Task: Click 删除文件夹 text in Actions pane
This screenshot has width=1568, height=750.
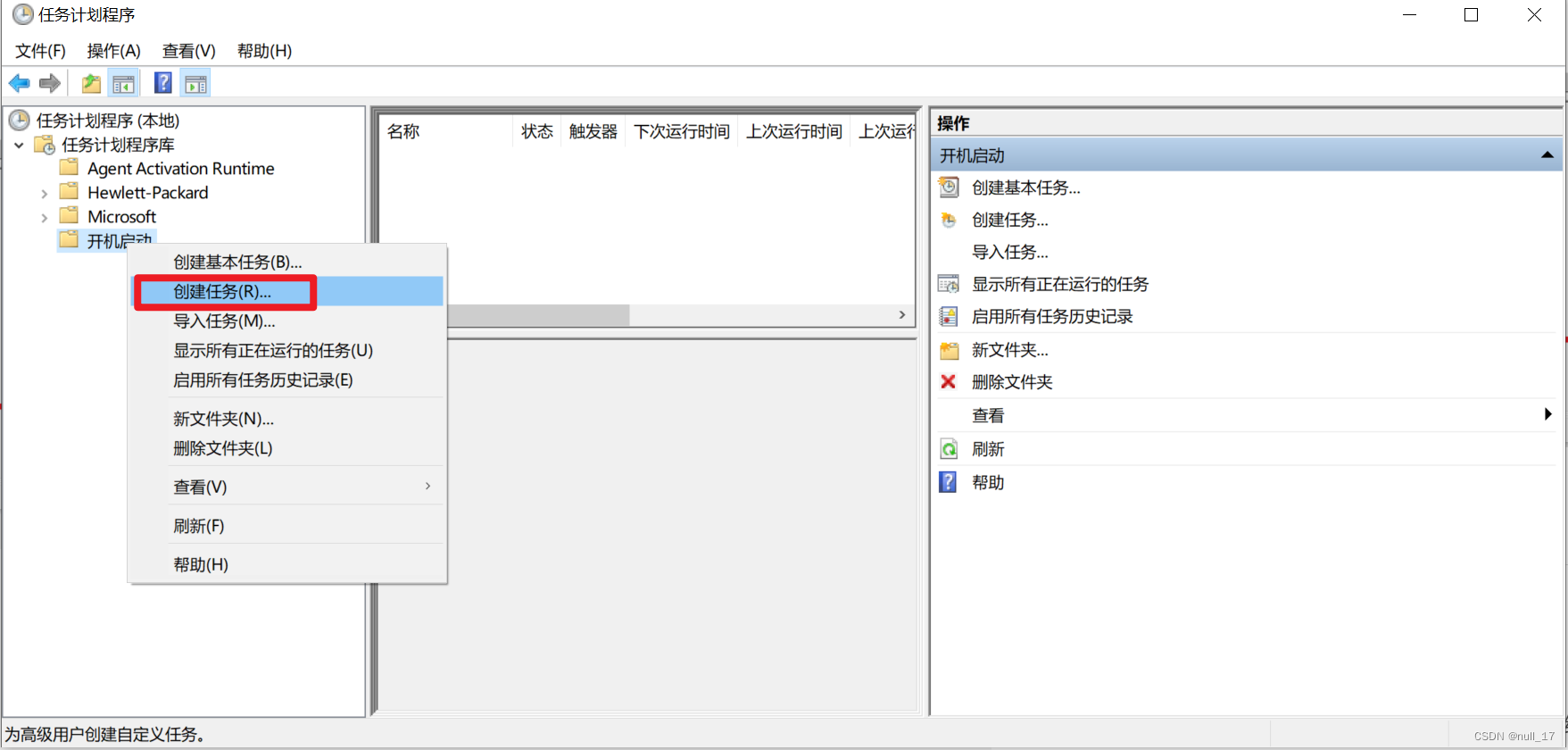Action: click(x=1012, y=382)
